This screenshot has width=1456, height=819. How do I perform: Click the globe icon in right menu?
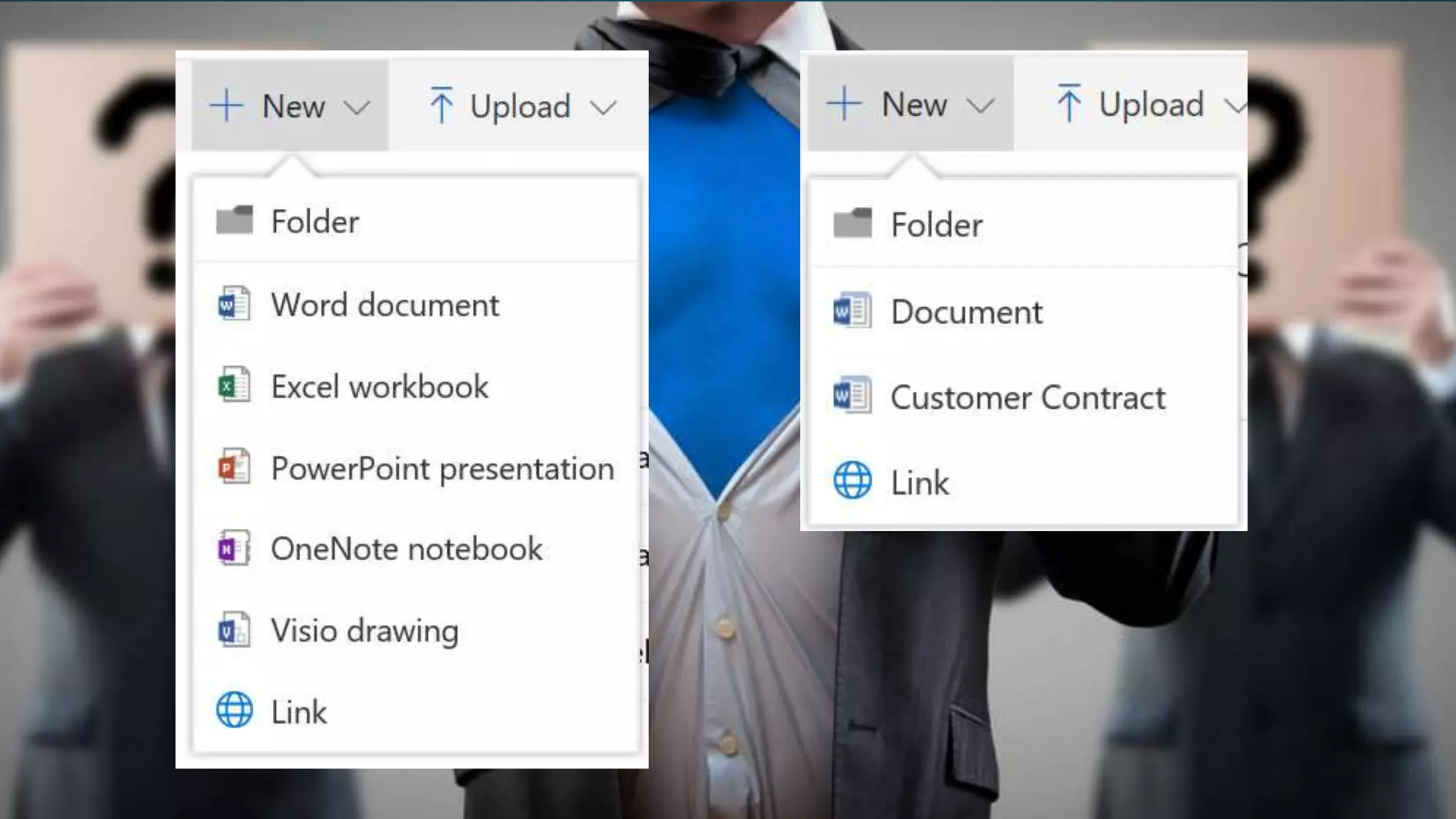[x=852, y=481]
